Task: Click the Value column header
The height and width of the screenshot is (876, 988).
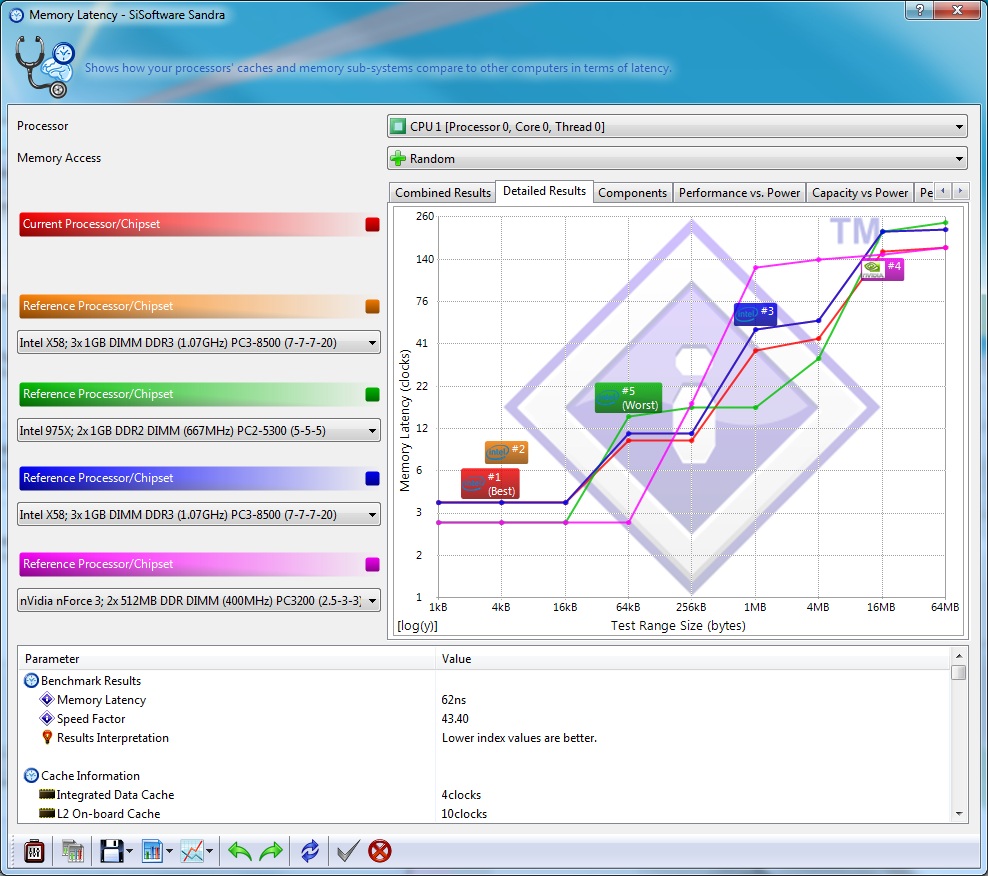Action: click(693, 659)
